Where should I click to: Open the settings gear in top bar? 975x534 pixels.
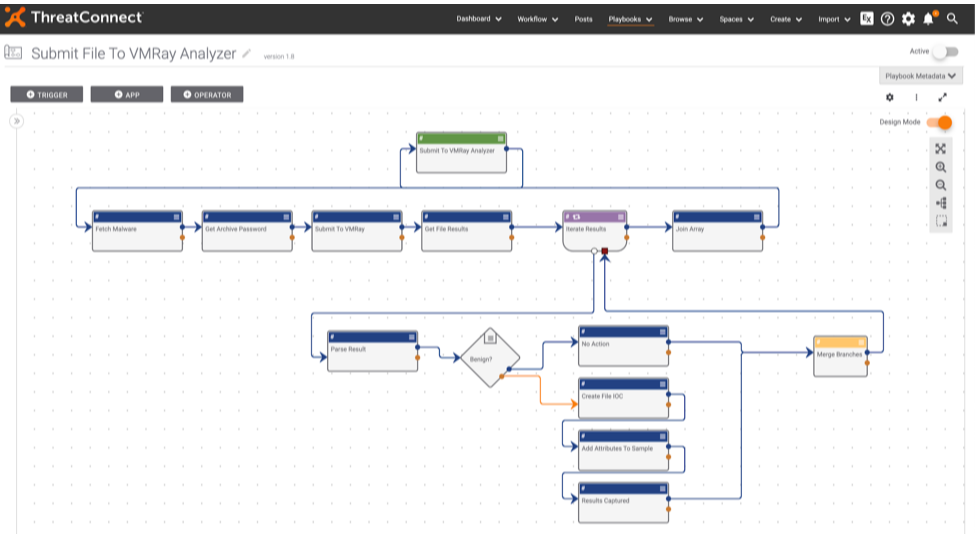click(x=908, y=19)
